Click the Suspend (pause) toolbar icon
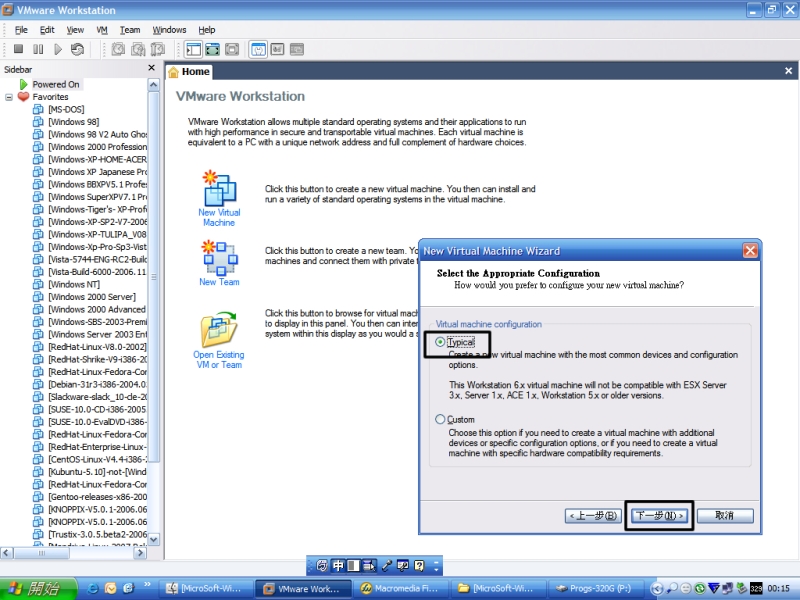 tap(38, 49)
